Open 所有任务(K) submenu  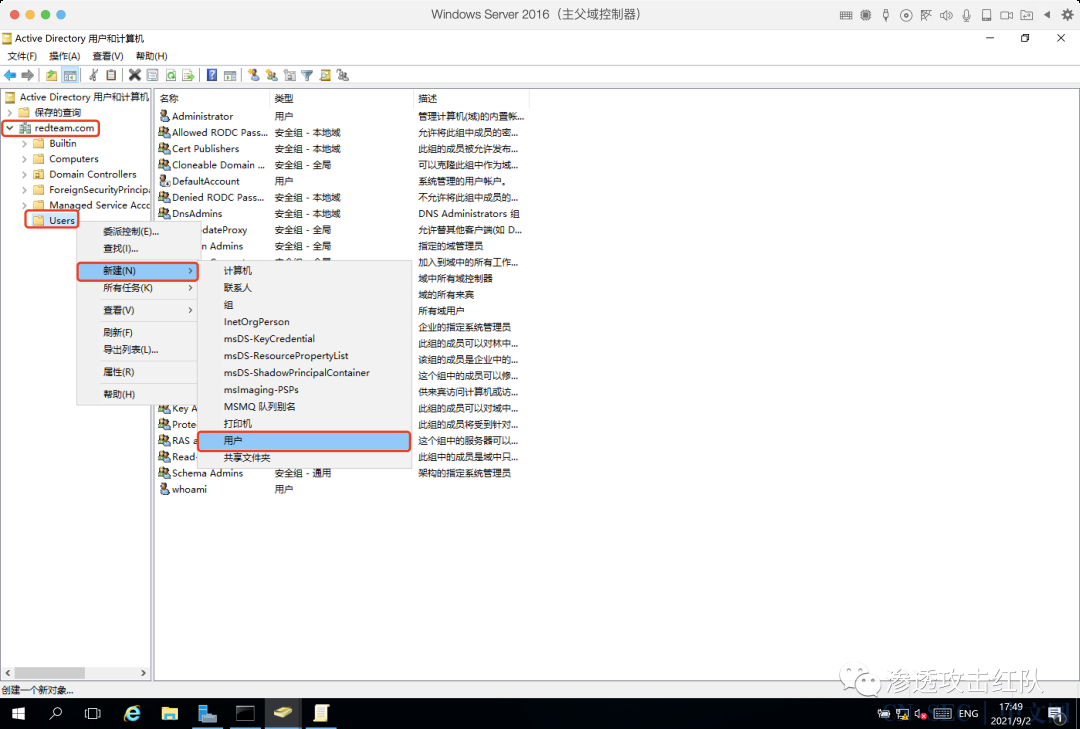tap(137, 288)
